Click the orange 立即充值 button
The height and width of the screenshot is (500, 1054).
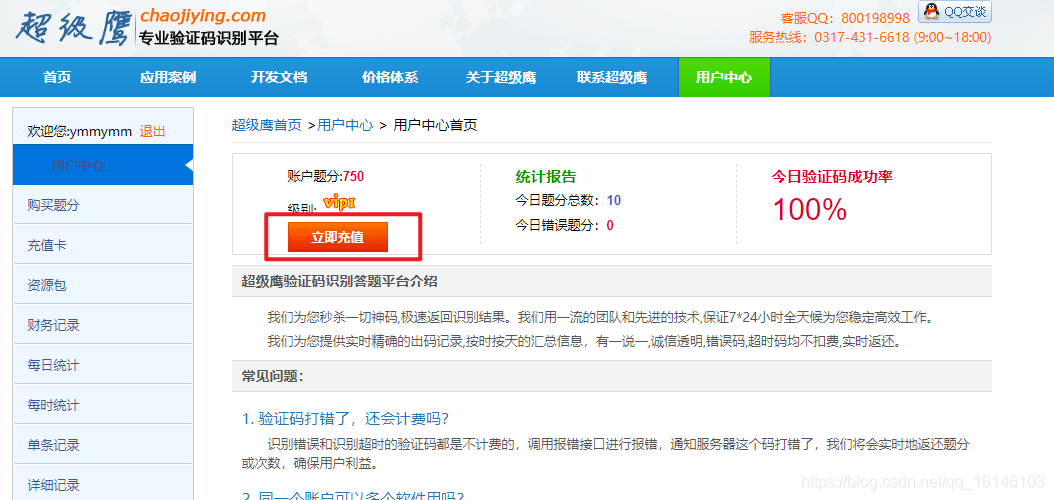coord(337,237)
